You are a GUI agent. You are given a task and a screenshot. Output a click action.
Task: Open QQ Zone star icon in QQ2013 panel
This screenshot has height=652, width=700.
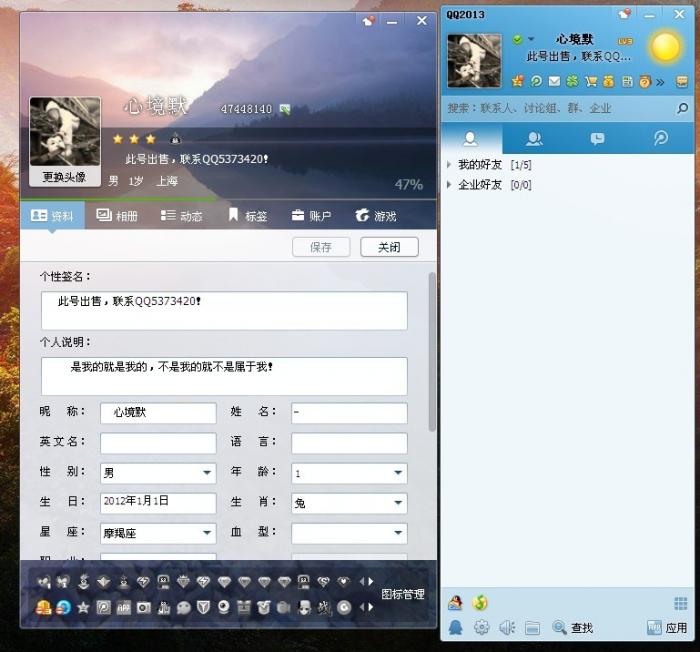pos(517,81)
